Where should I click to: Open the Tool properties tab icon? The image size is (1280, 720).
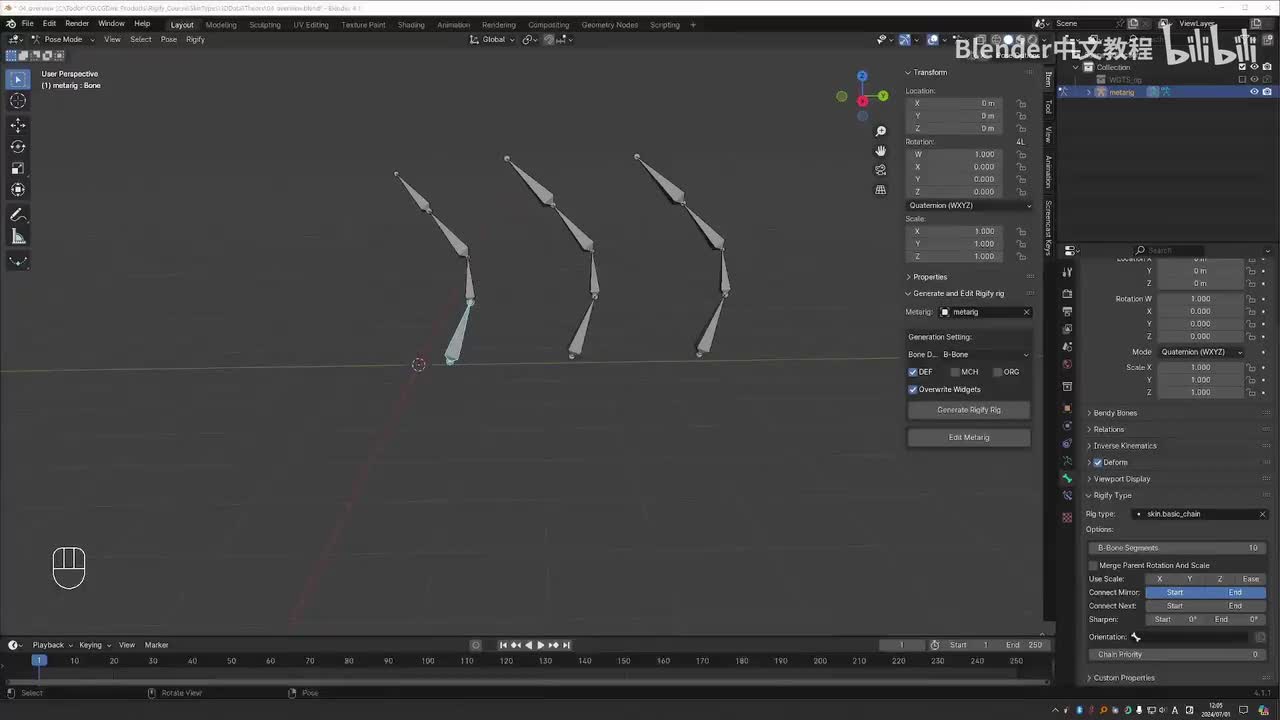click(1067, 272)
